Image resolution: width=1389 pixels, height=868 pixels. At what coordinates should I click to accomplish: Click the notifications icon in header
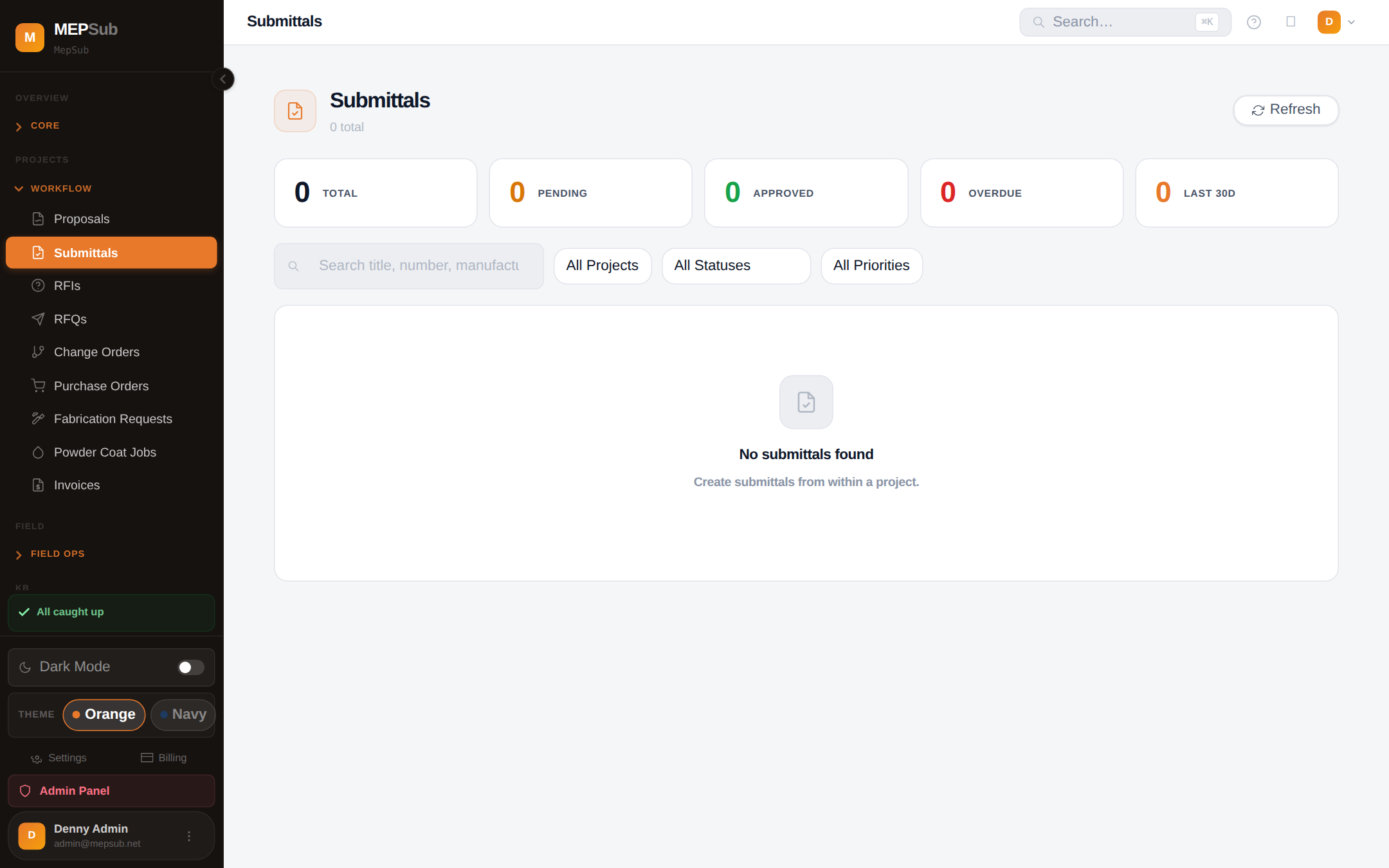(1291, 22)
